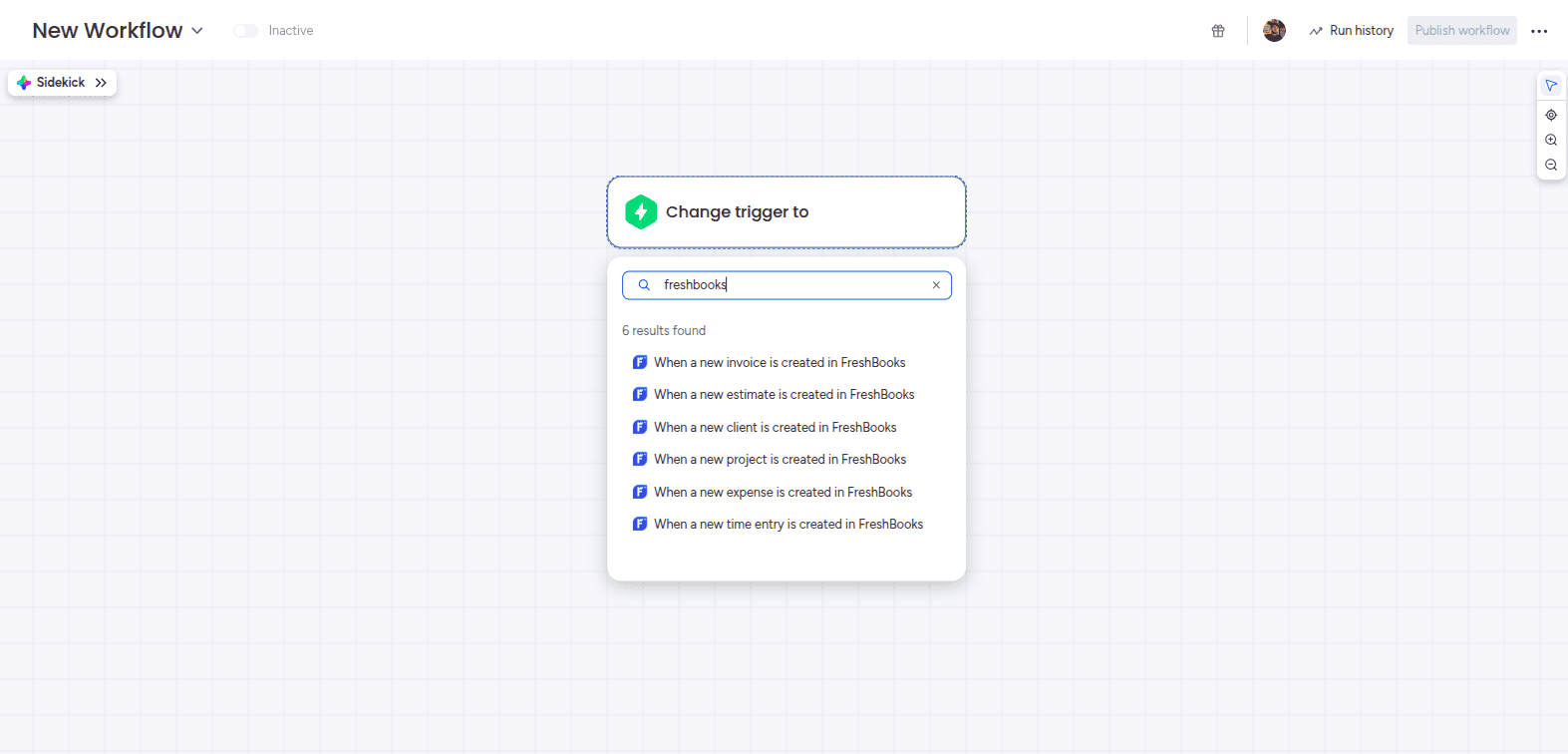Viewport: 1568px width, 754px height.
Task: Click the FreshBooks icon beside new time entry trigger
Action: pos(640,524)
